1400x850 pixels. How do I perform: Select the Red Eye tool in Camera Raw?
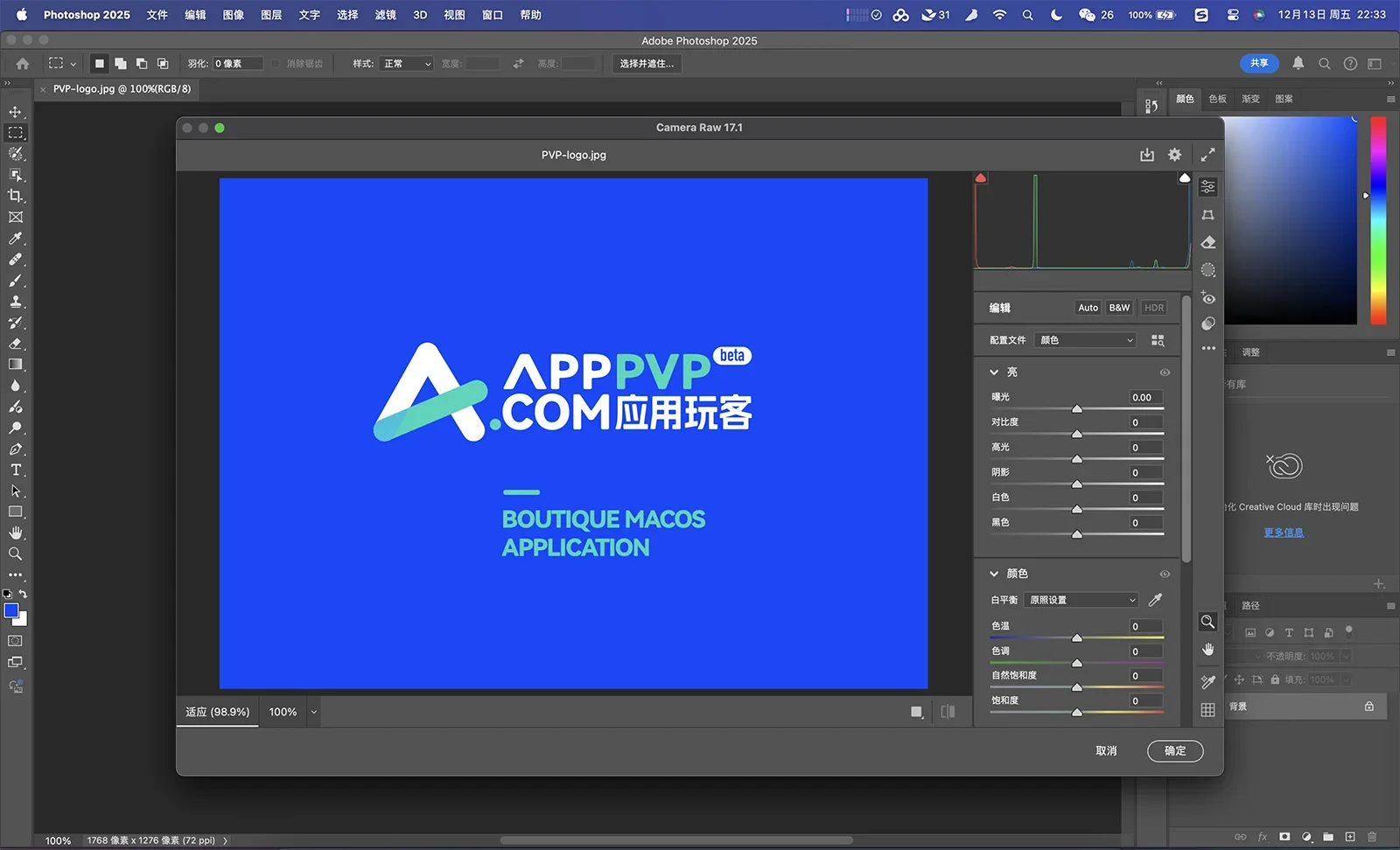(x=1208, y=297)
